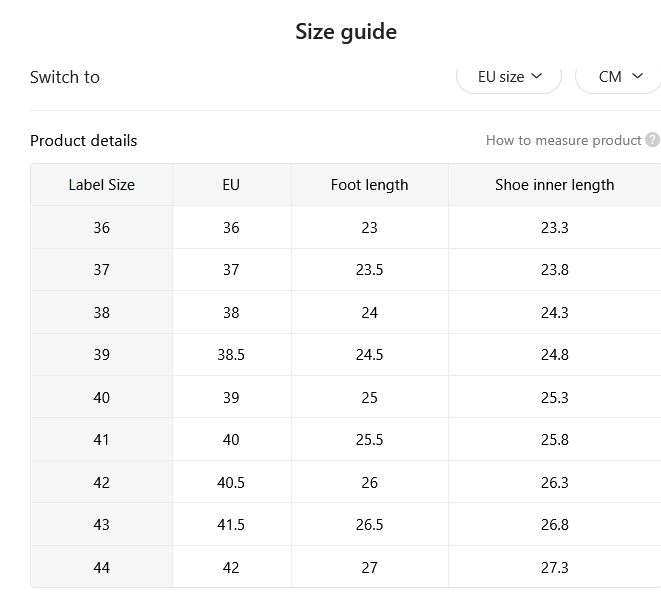Click the chevron arrow beside CM
The height and width of the screenshot is (593, 661).
(637, 76)
